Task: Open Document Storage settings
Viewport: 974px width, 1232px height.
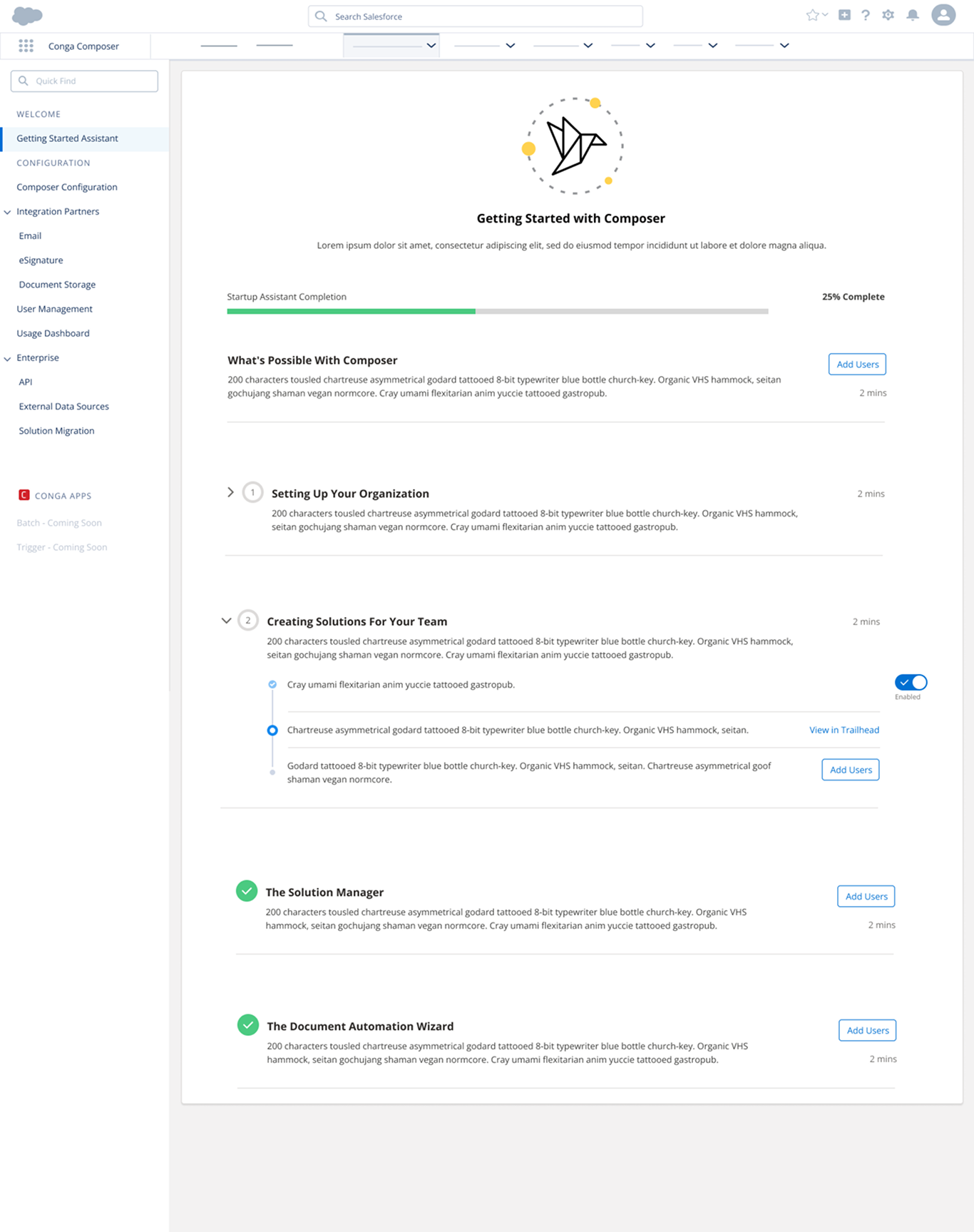Action: (57, 284)
